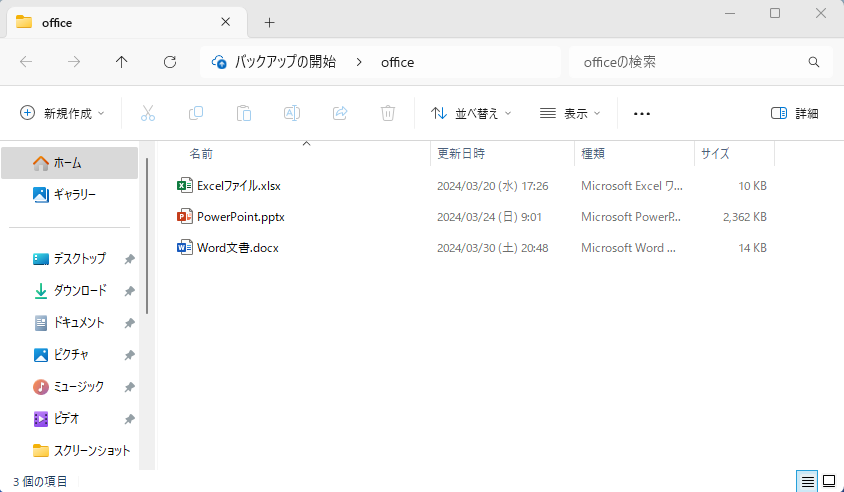Click date 2024/03/30 (土) 20:48

(493, 248)
